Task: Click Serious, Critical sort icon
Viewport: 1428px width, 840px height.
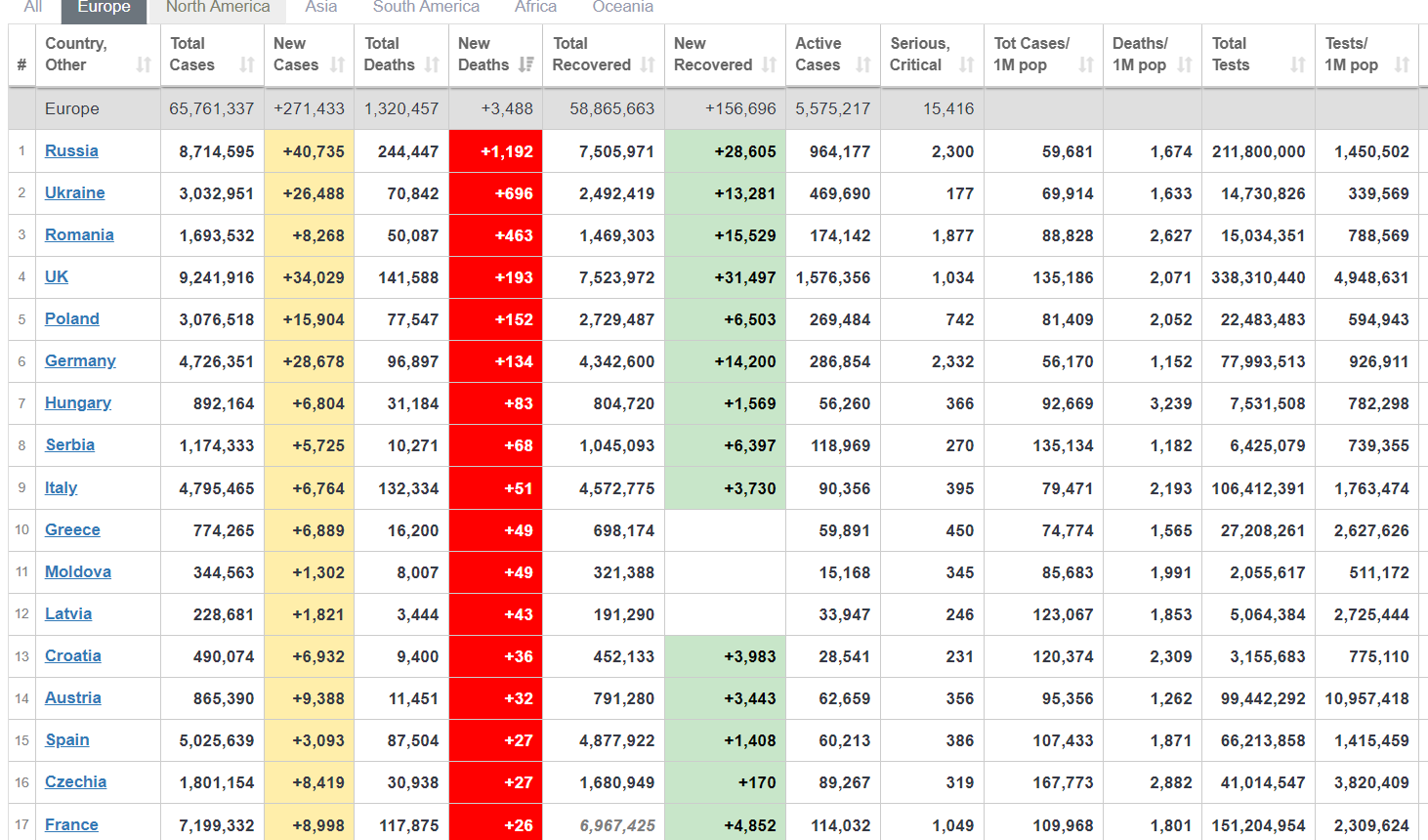Action: click(966, 65)
